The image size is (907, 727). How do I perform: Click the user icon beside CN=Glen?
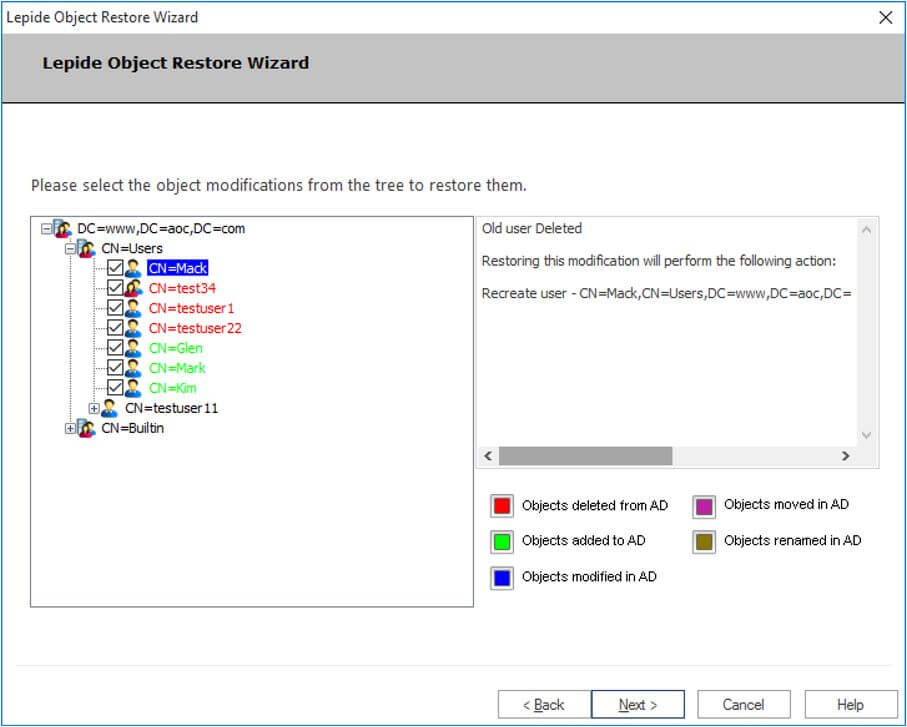click(x=134, y=348)
